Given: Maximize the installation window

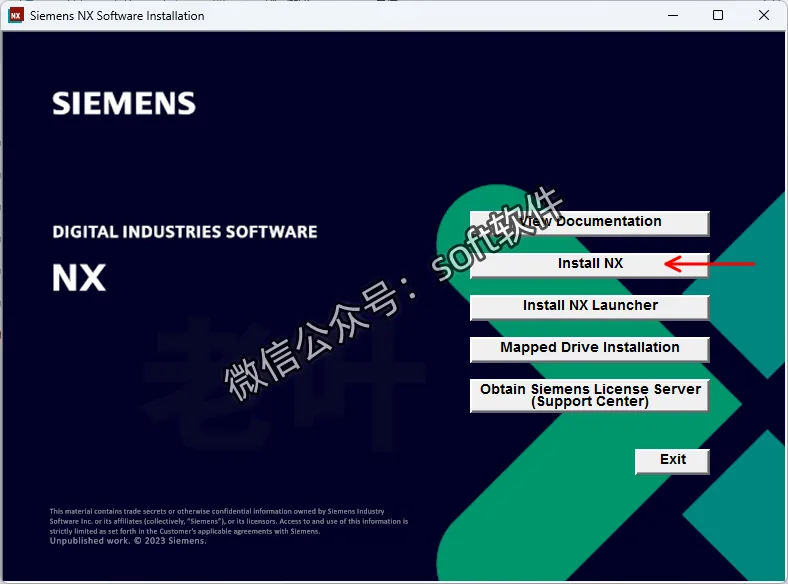Looking at the screenshot, I should pyautogui.click(x=718, y=16).
